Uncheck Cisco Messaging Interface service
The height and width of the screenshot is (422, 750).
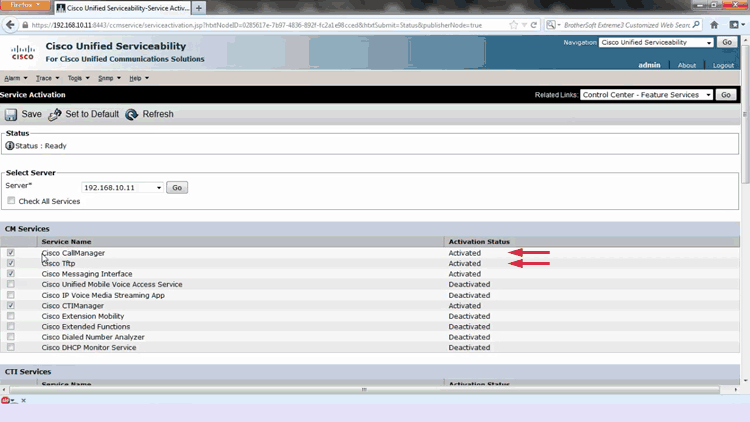(x=11, y=274)
